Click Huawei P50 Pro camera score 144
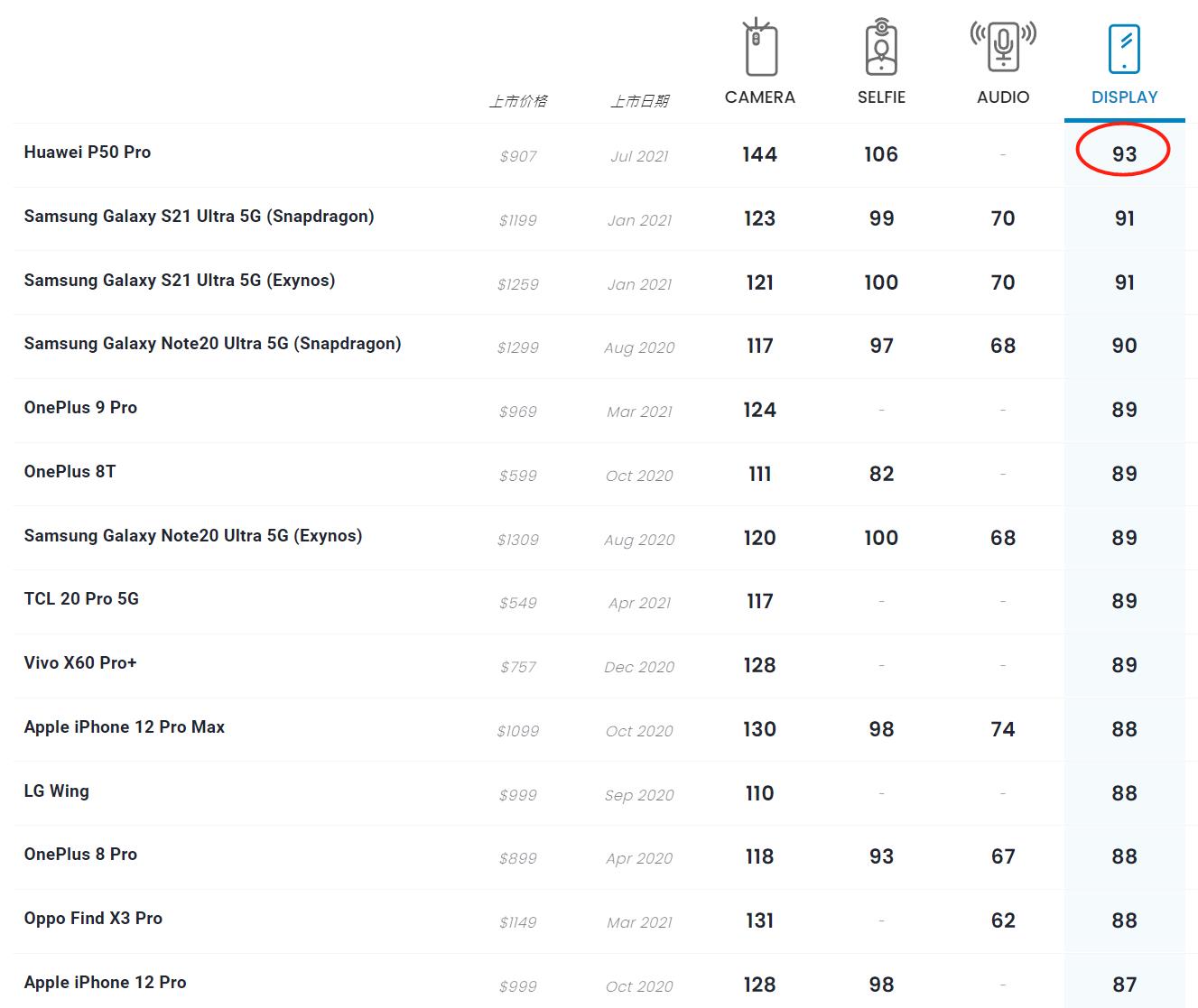Screen dimensions: 1198x1008 [760, 154]
